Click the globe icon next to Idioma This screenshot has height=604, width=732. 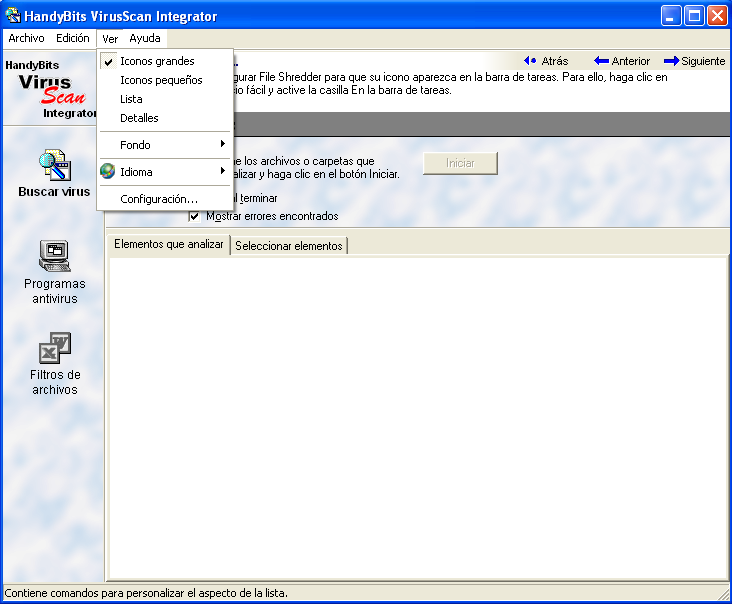coord(107,171)
